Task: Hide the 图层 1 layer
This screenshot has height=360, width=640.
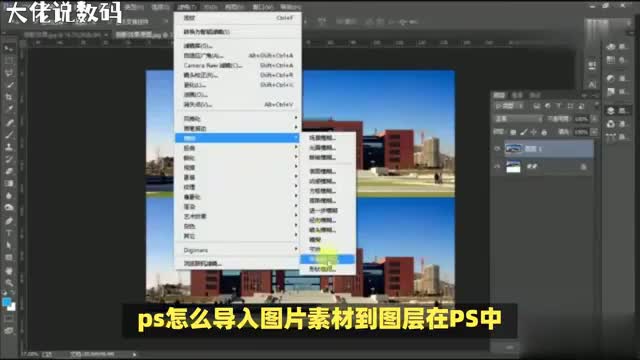Action: click(x=497, y=149)
